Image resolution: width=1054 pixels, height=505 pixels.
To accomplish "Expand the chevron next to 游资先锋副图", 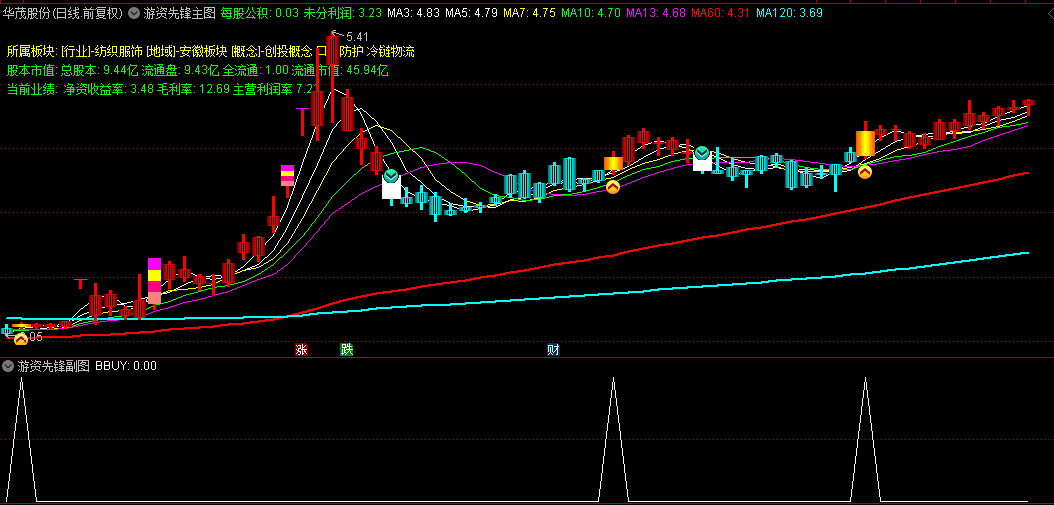I will coord(8,366).
